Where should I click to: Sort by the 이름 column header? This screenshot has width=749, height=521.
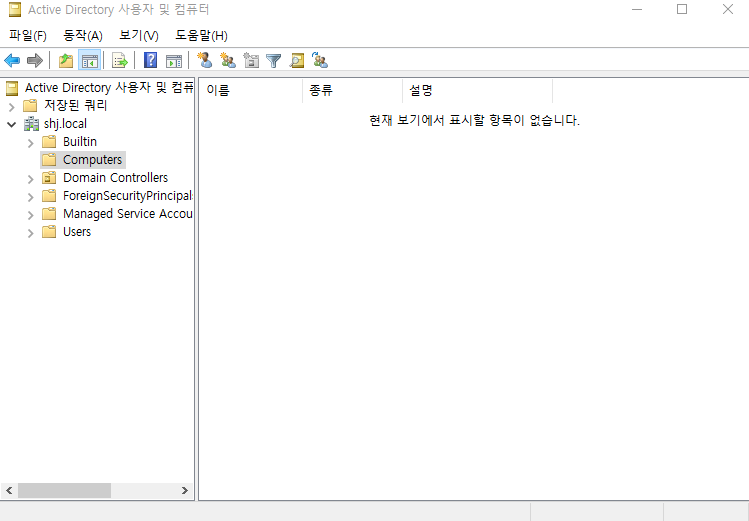click(x=251, y=90)
